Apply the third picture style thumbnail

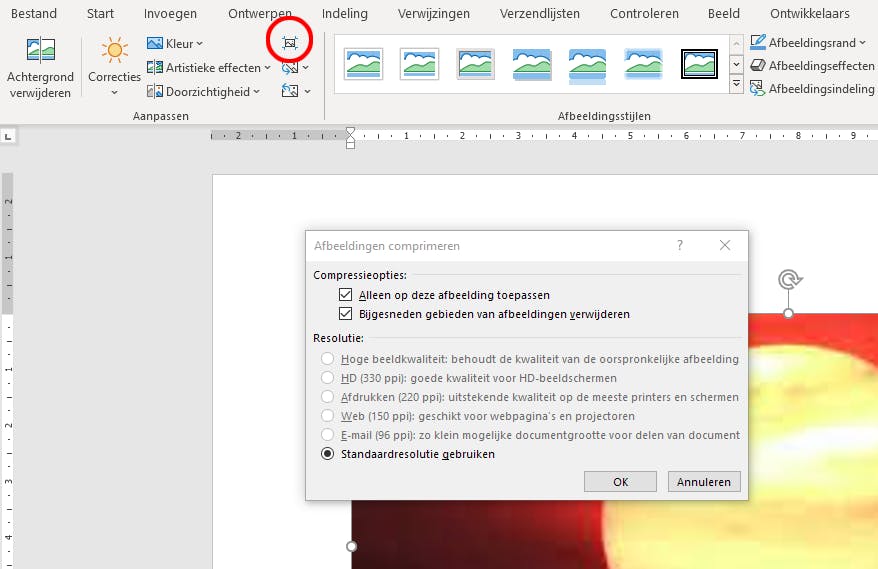point(475,63)
